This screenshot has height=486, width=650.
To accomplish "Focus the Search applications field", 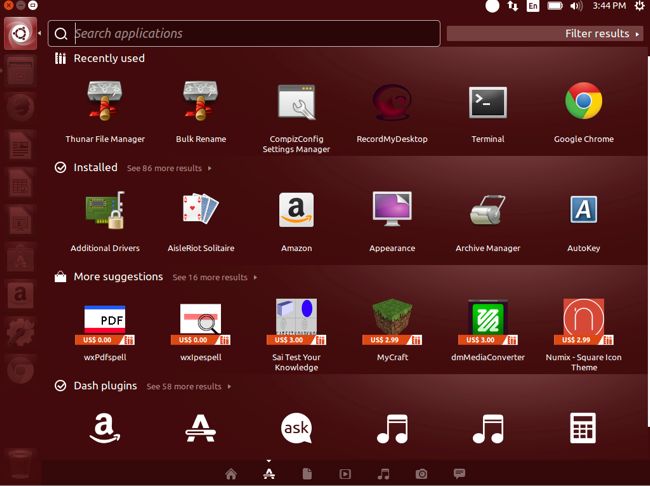I will point(244,34).
